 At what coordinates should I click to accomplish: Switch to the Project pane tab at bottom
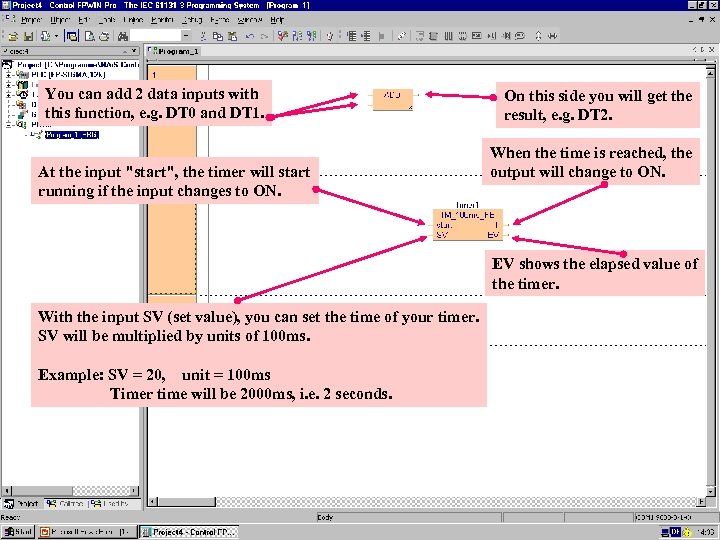pos(22,504)
